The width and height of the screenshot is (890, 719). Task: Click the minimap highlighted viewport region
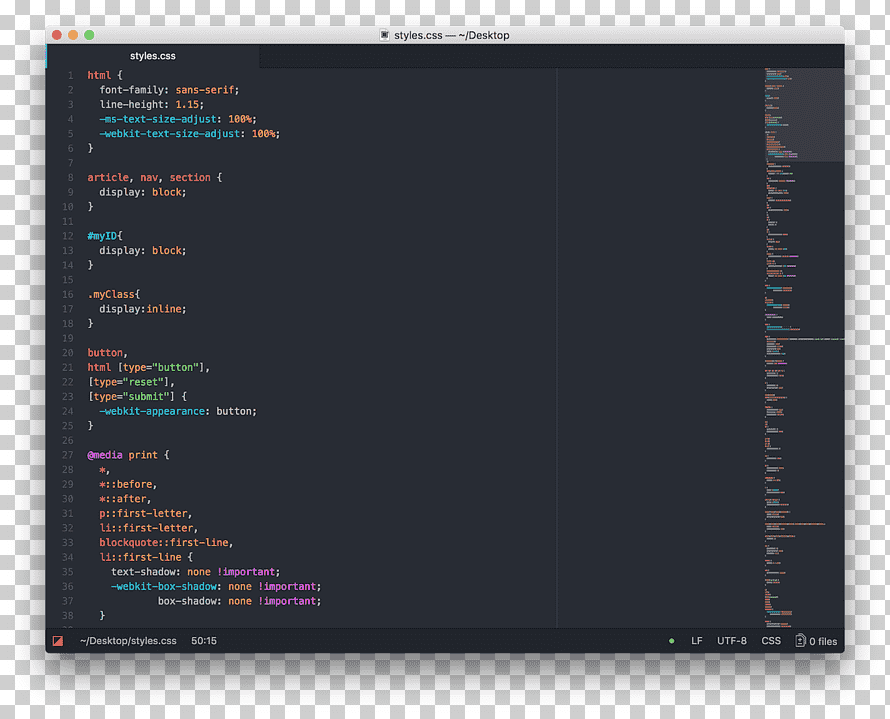[804, 115]
